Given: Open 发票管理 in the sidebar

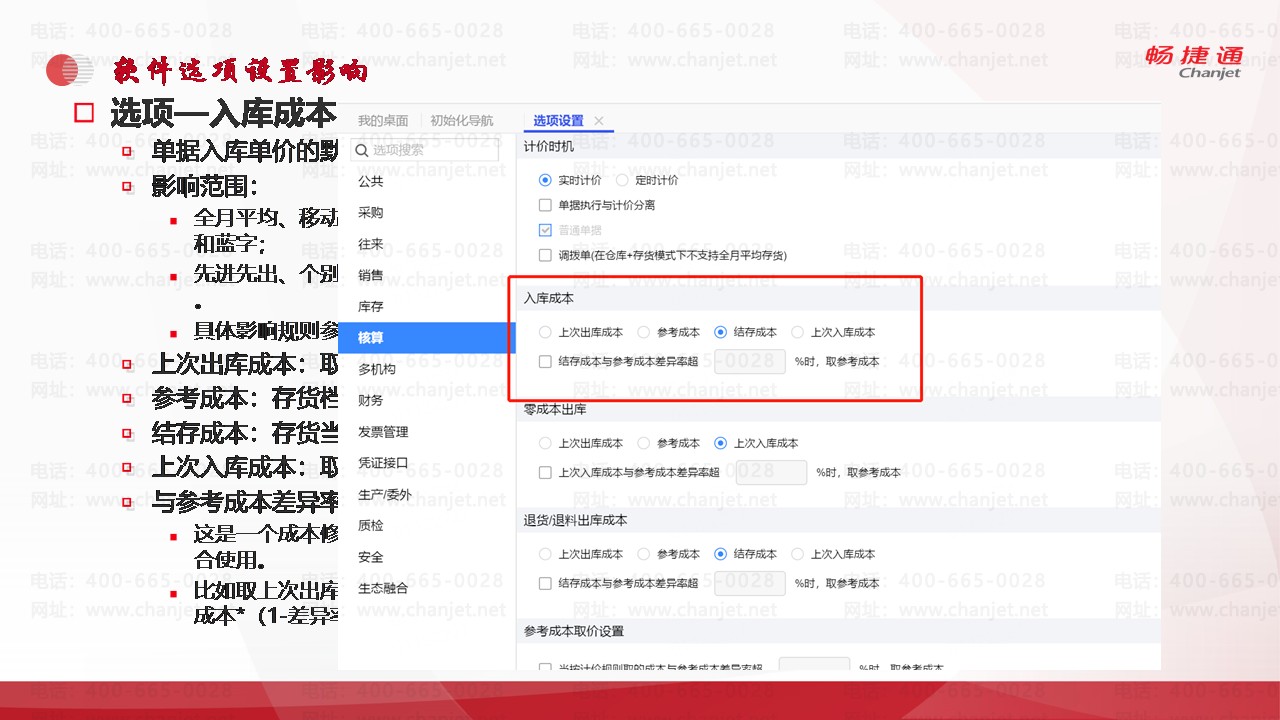Looking at the screenshot, I should point(383,432).
